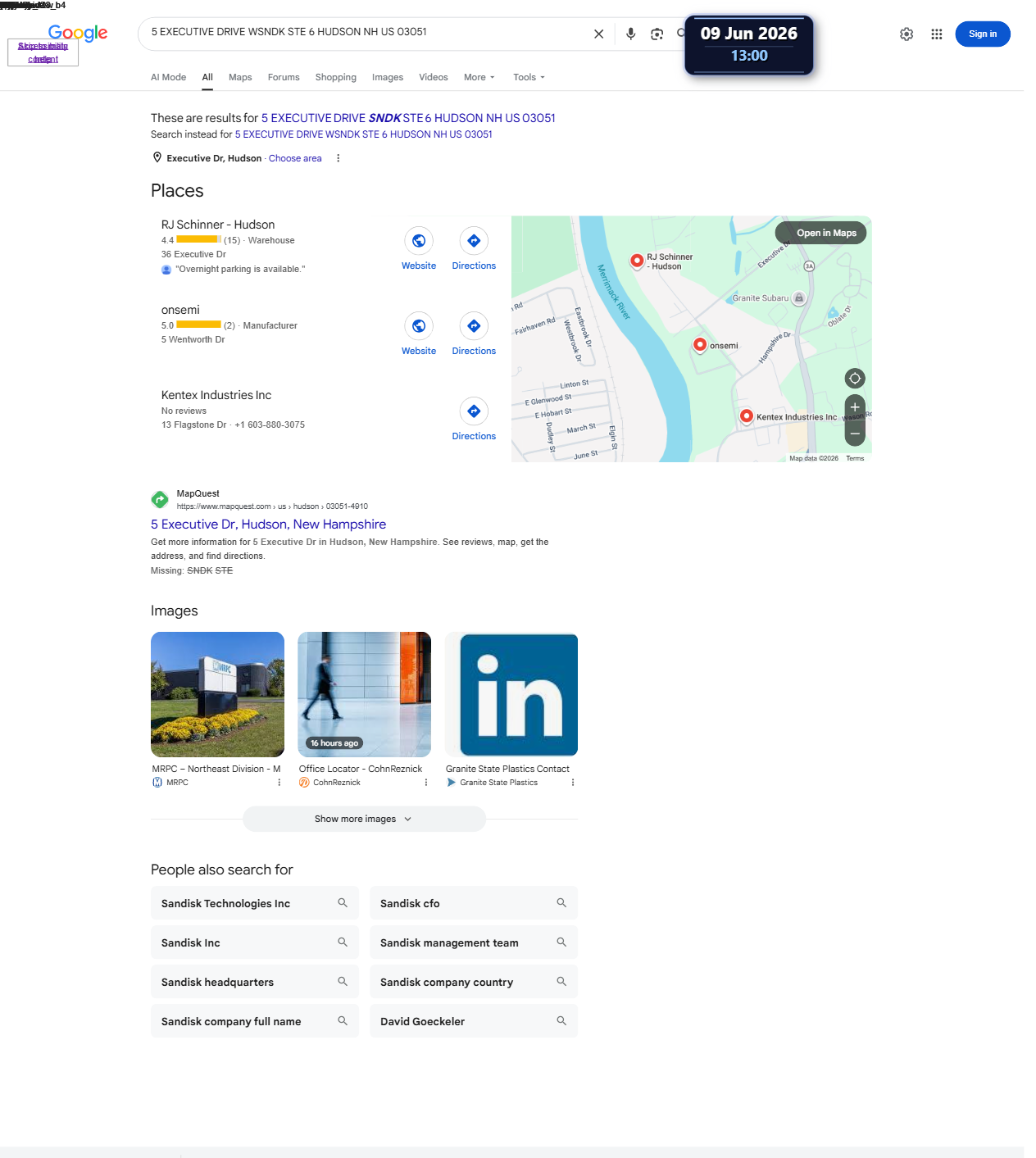Clear the search box with X icon

(599, 34)
